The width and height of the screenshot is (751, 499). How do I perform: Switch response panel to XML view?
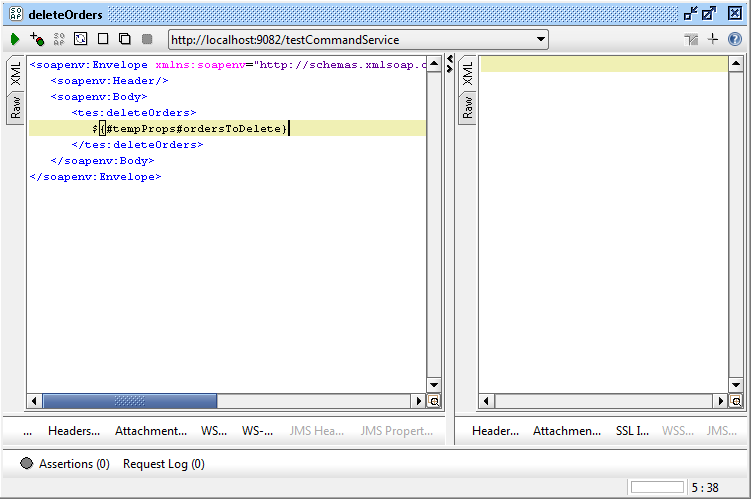467,73
